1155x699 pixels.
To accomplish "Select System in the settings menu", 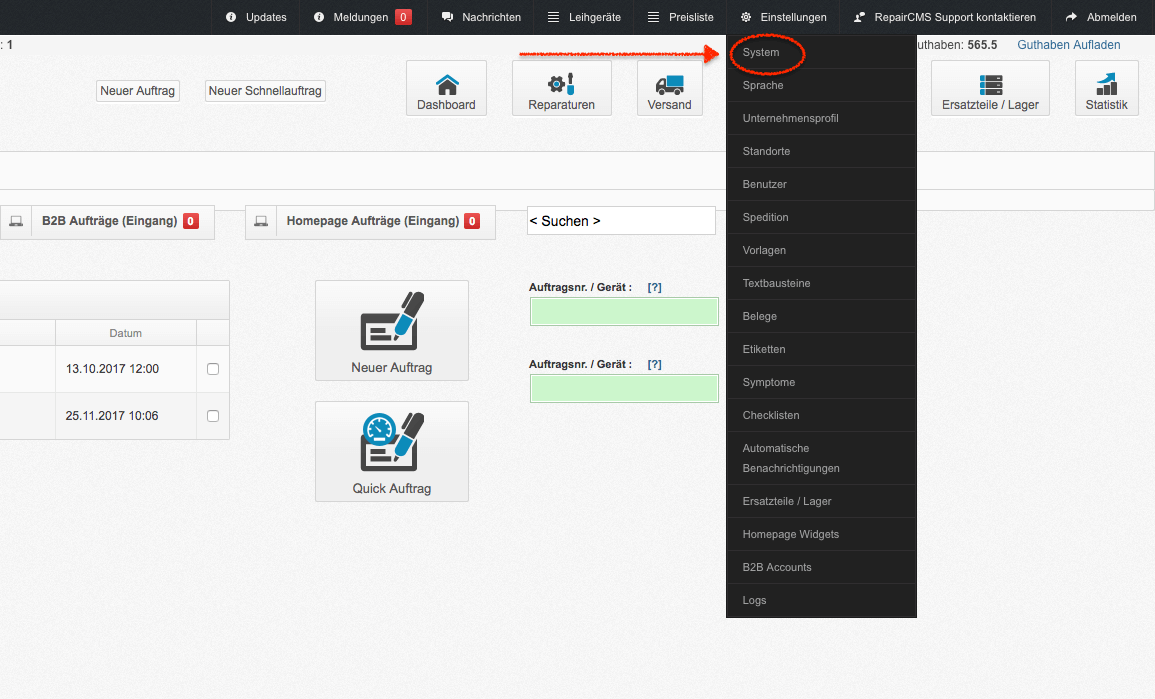I will (x=821, y=52).
